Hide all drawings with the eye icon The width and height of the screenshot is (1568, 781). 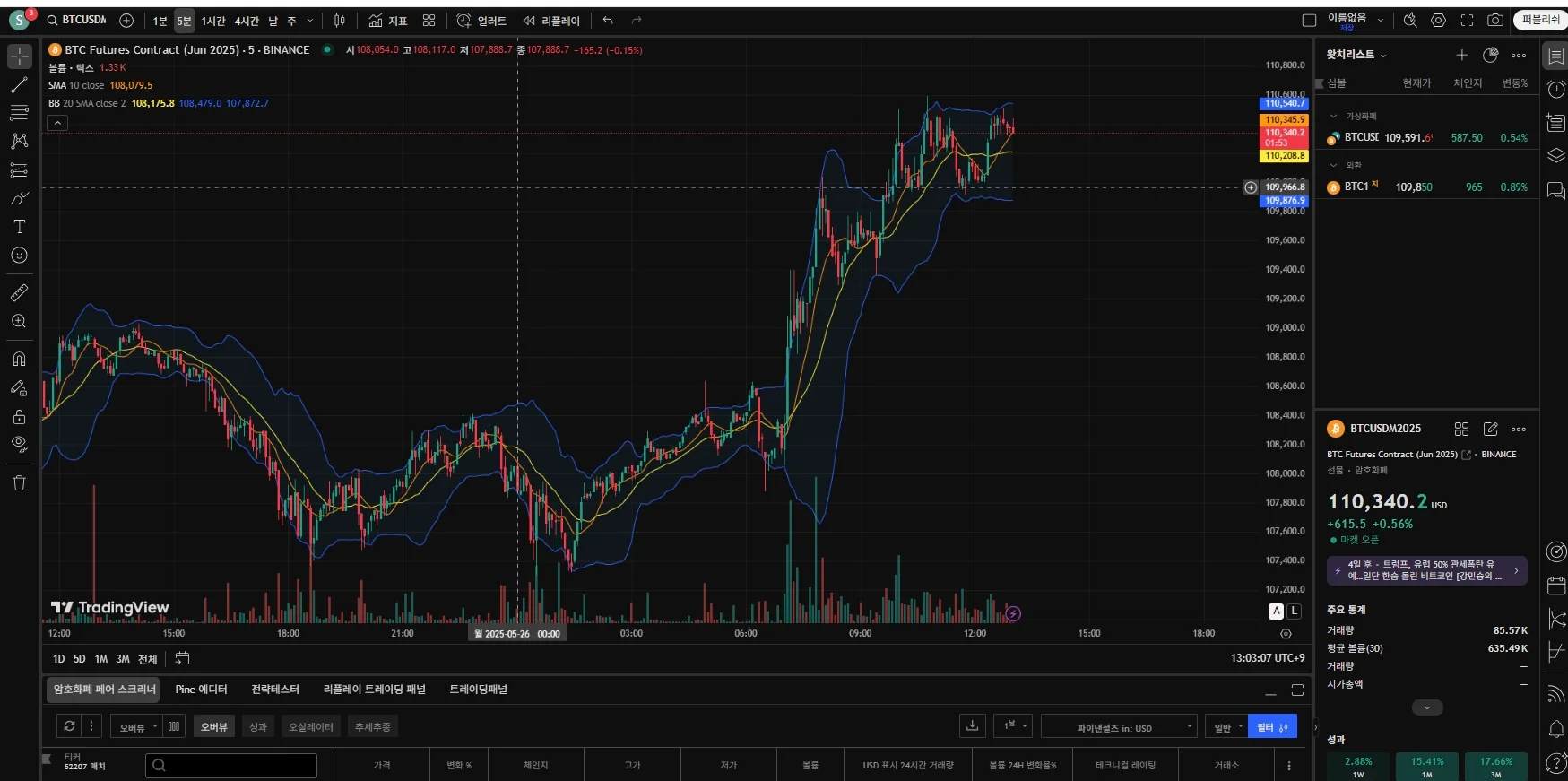point(19,445)
